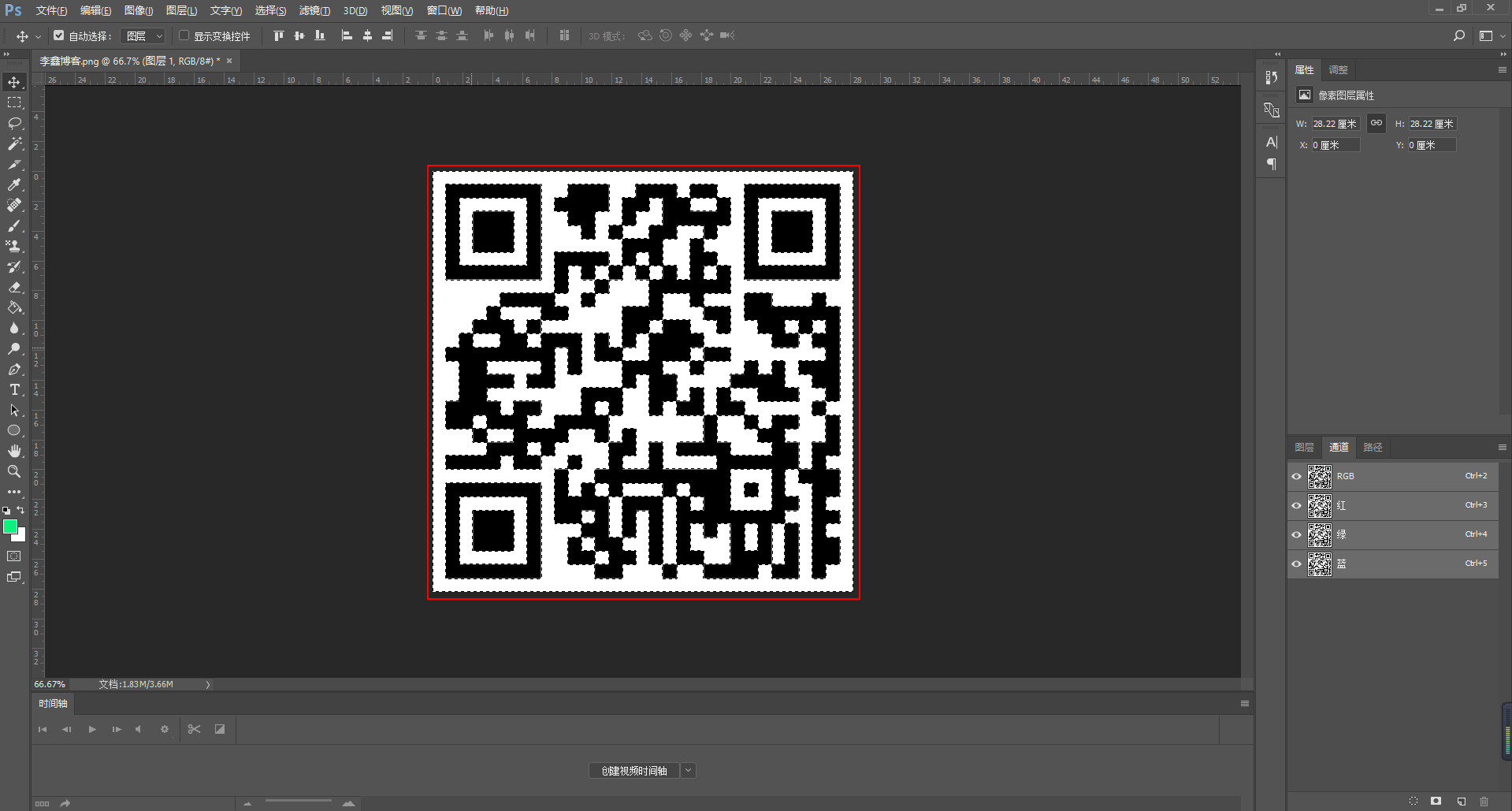1512x811 pixels.
Task: Select the Dodge tool
Action: click(14, 348)
